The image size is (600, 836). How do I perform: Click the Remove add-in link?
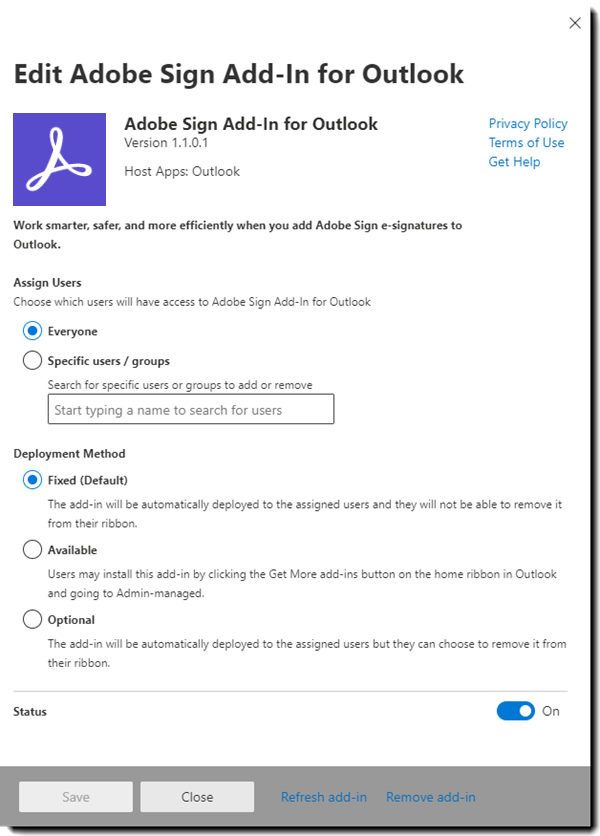tap(430, 797)
